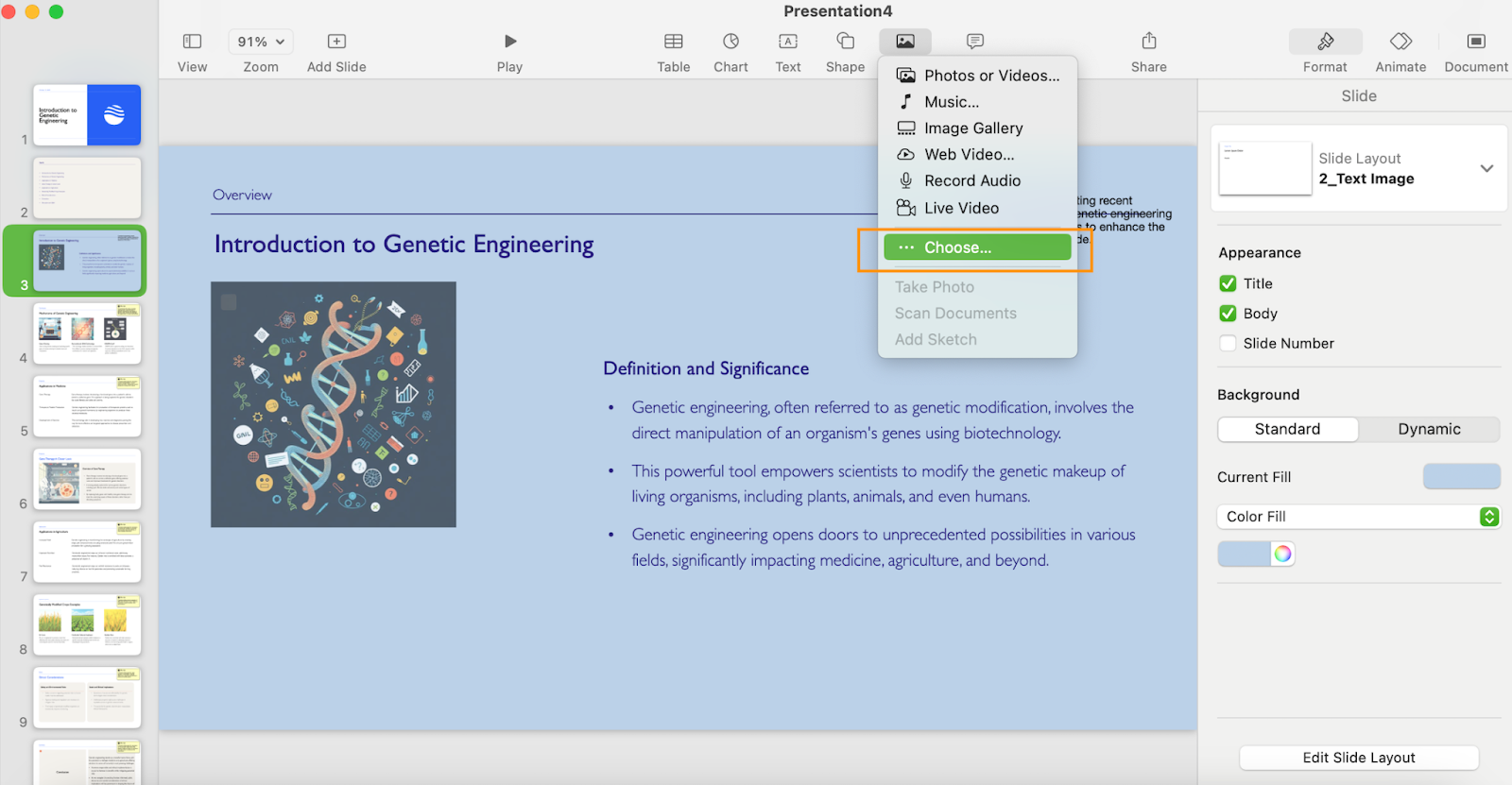Switch the background to Dynamic
Screen dimensions: 1512x785
1428,429
